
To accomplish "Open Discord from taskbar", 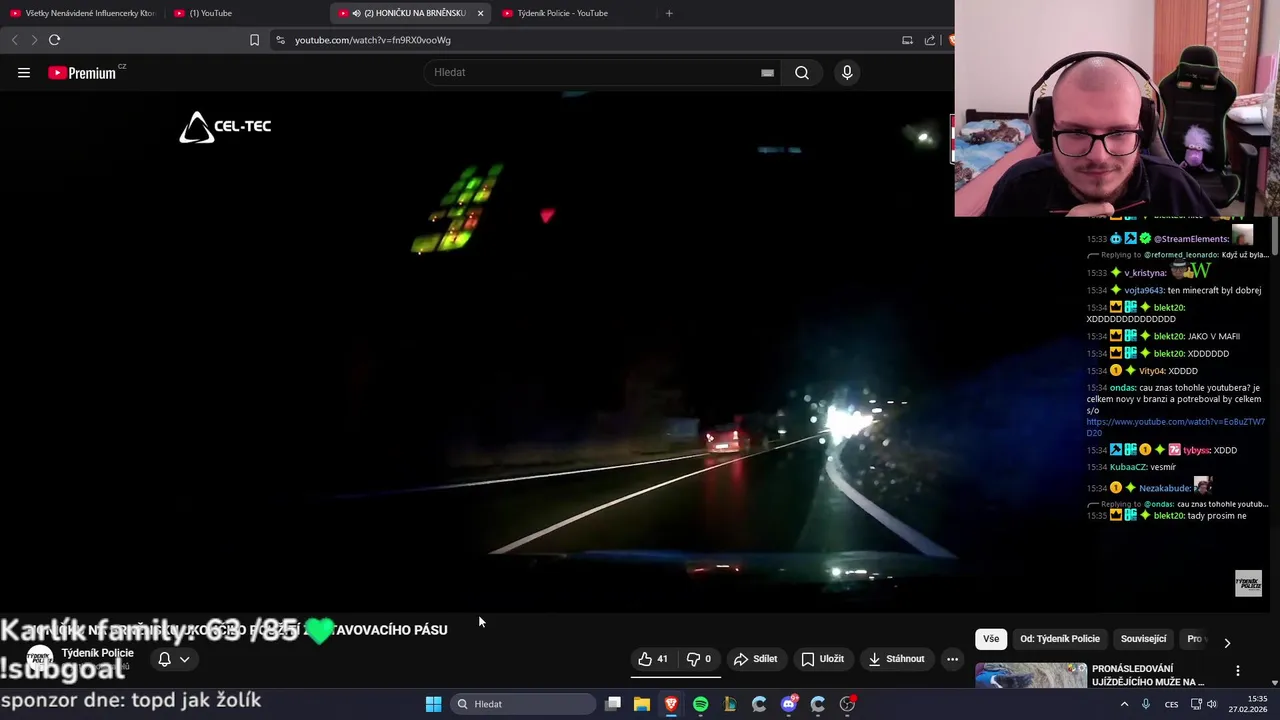I will pos(789,704).
